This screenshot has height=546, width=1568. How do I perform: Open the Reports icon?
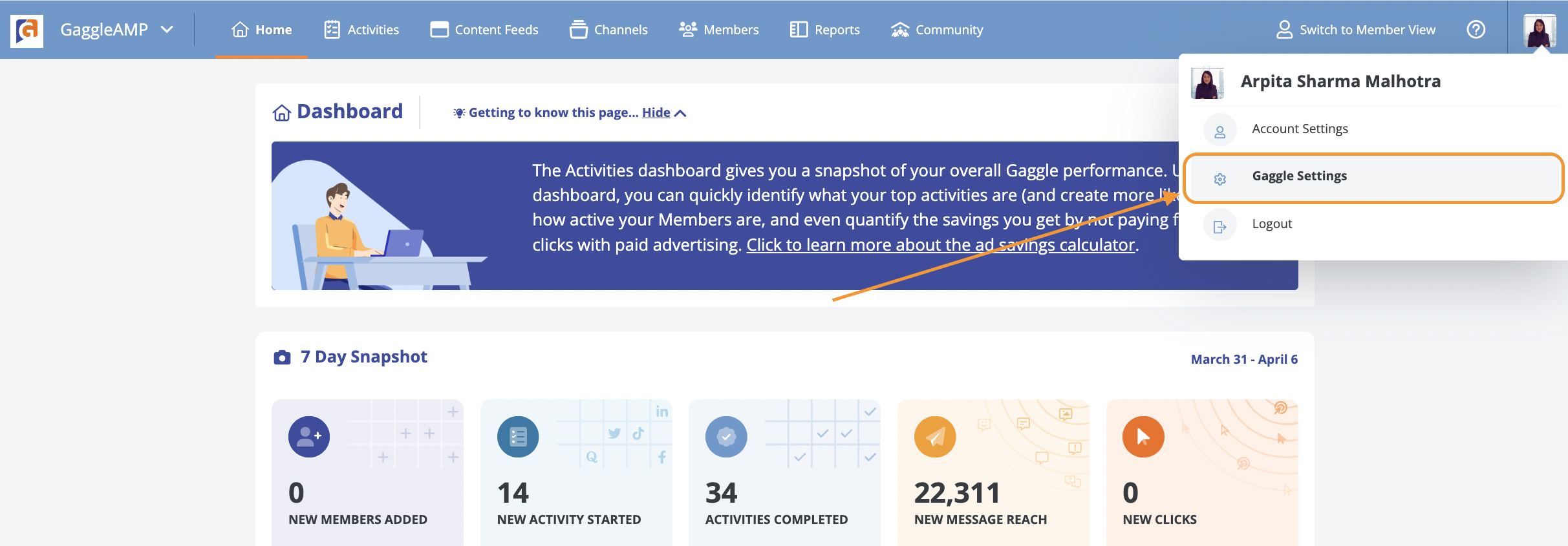[x=798, y=29]
